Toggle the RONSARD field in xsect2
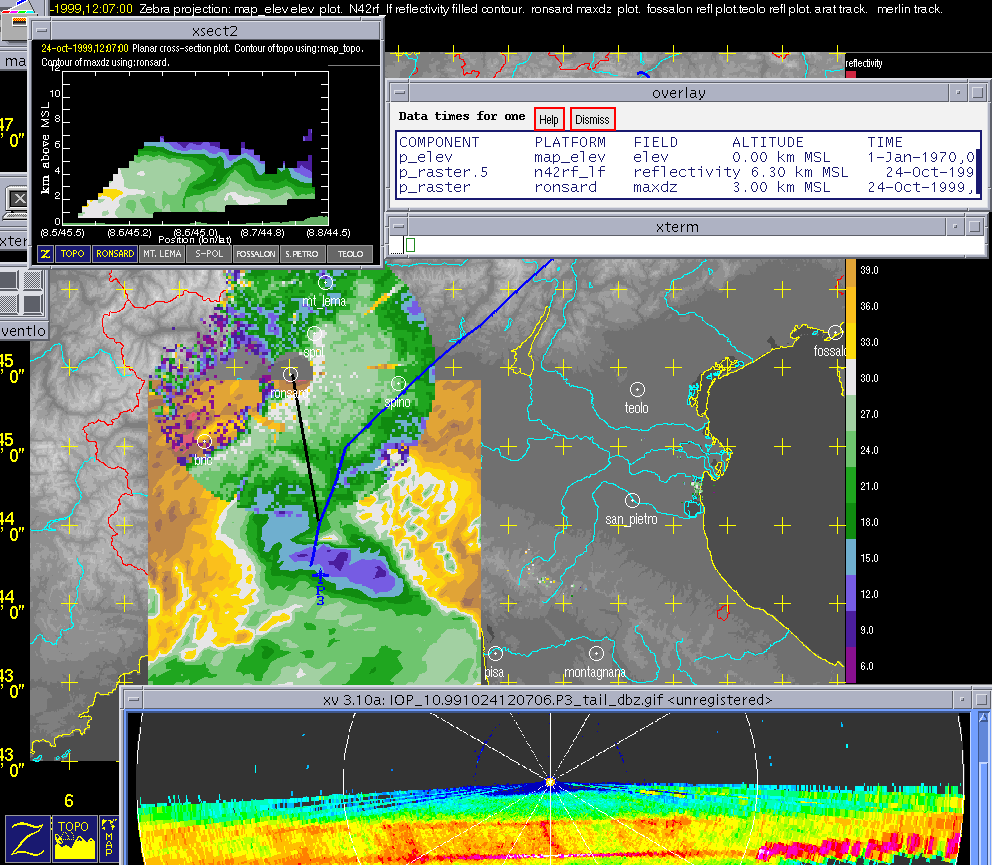Screen dimensions: 992x865 tap(114, 254)
